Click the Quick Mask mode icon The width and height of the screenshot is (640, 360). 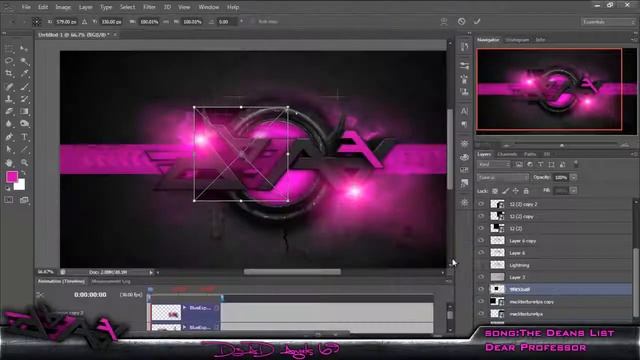(x=9, y=200)
